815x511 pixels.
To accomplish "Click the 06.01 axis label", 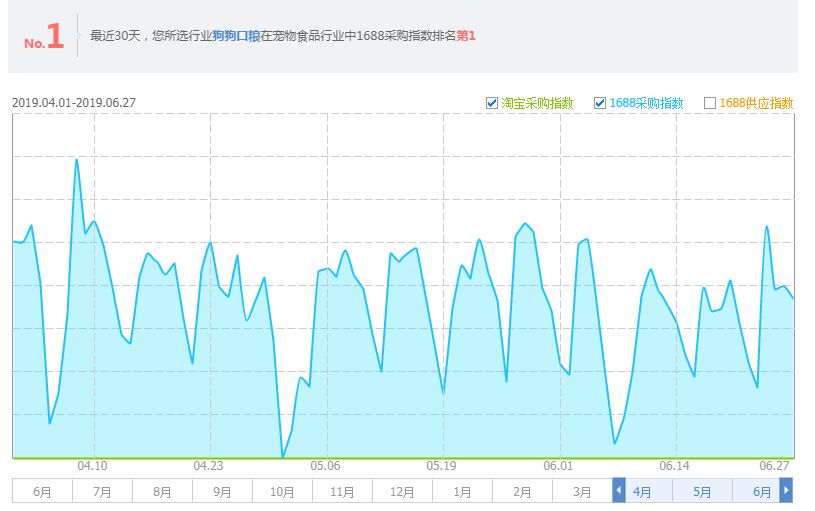I will [x=558, y=465].
